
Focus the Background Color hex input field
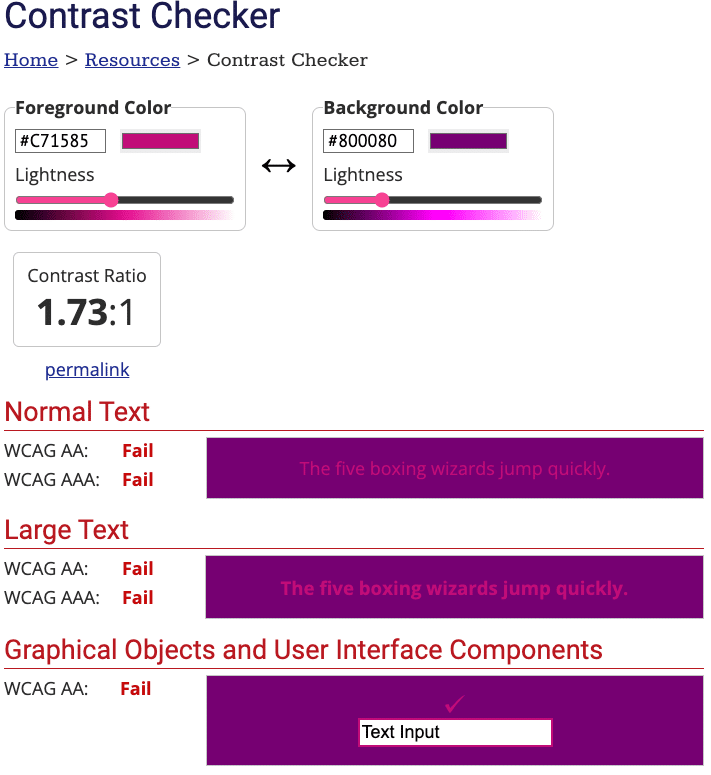368,141
